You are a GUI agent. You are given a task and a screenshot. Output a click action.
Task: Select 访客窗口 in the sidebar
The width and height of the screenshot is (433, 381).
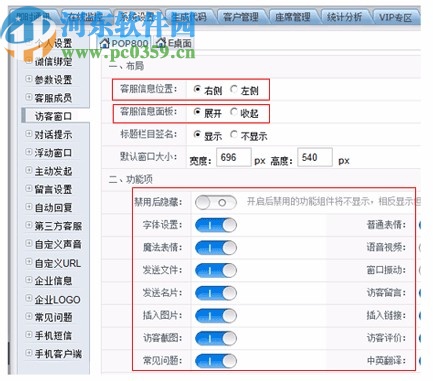coord(53,116)
